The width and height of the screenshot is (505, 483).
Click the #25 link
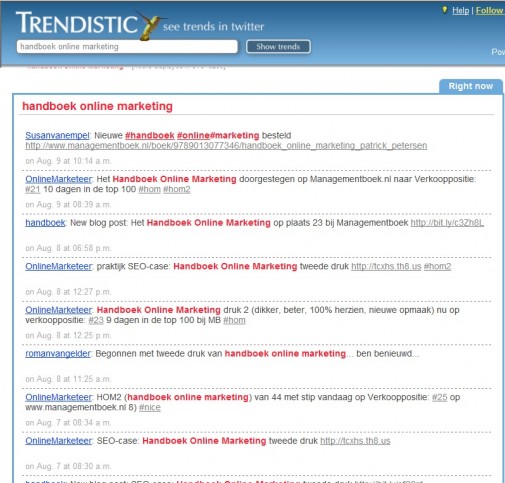point(439,397)
